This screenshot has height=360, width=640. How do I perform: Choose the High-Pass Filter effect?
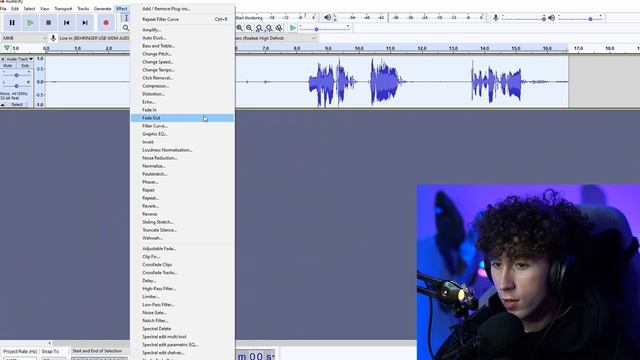pyautogui.click(x=182, y=289)
